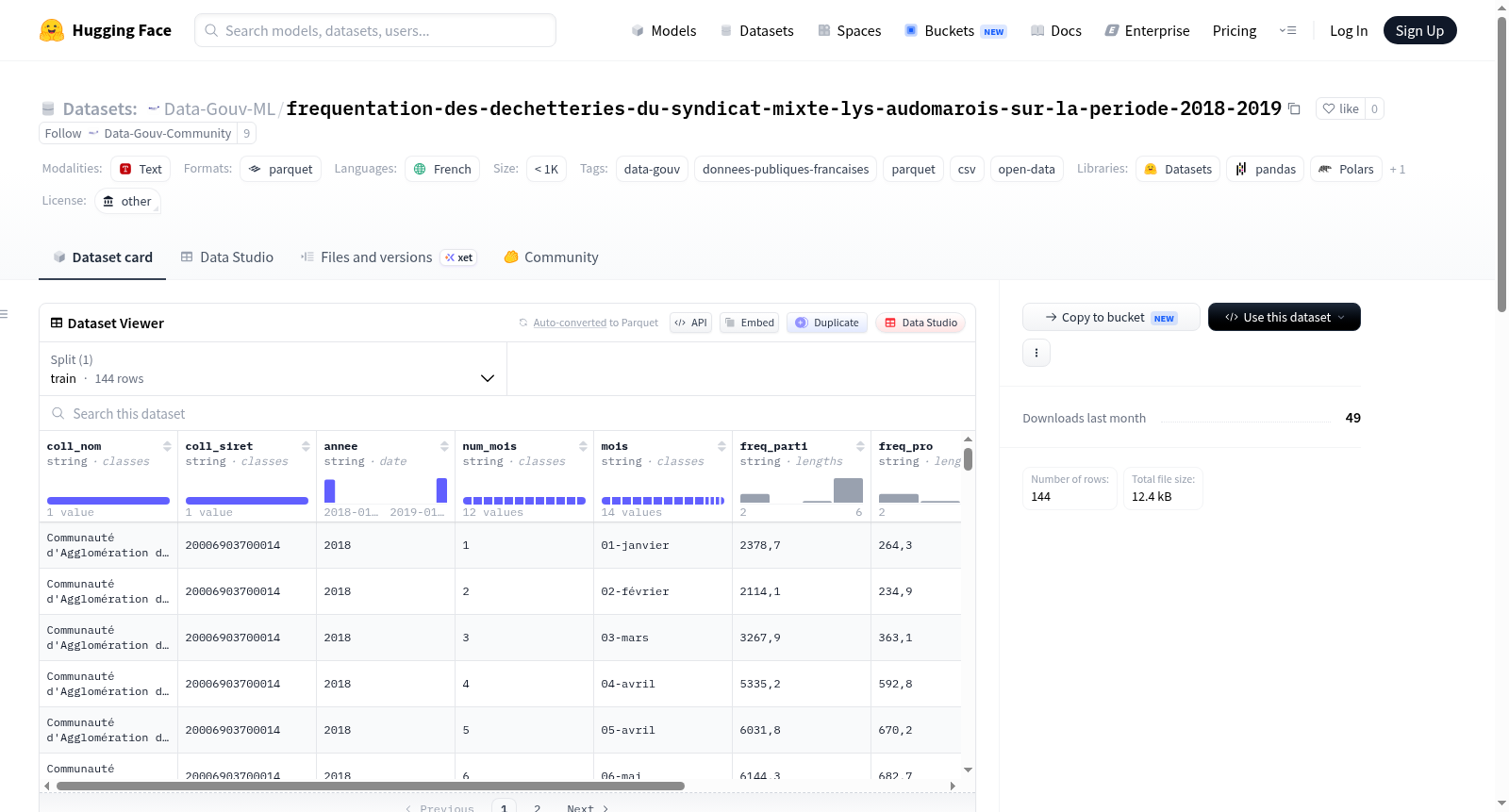Open Enterprise in navbar

point(1147,30)
